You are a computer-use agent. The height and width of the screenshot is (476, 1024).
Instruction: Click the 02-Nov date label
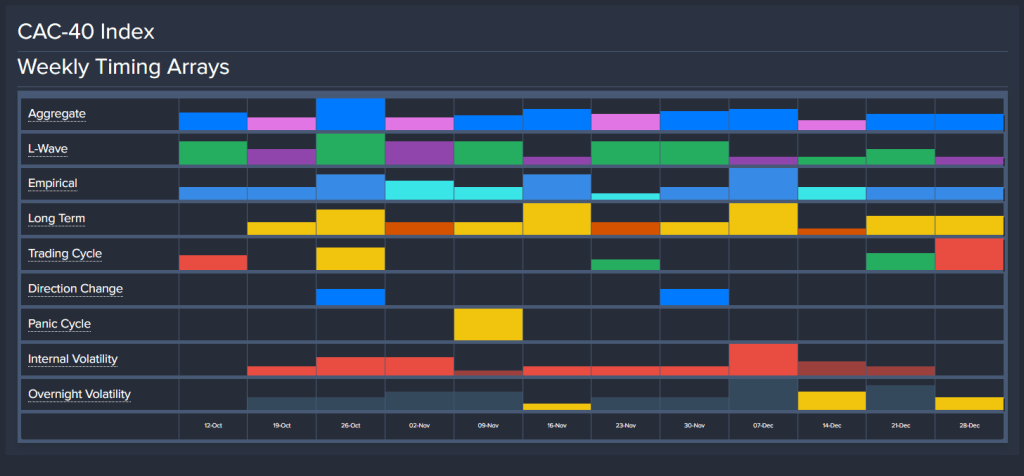[x=419, y=426]
